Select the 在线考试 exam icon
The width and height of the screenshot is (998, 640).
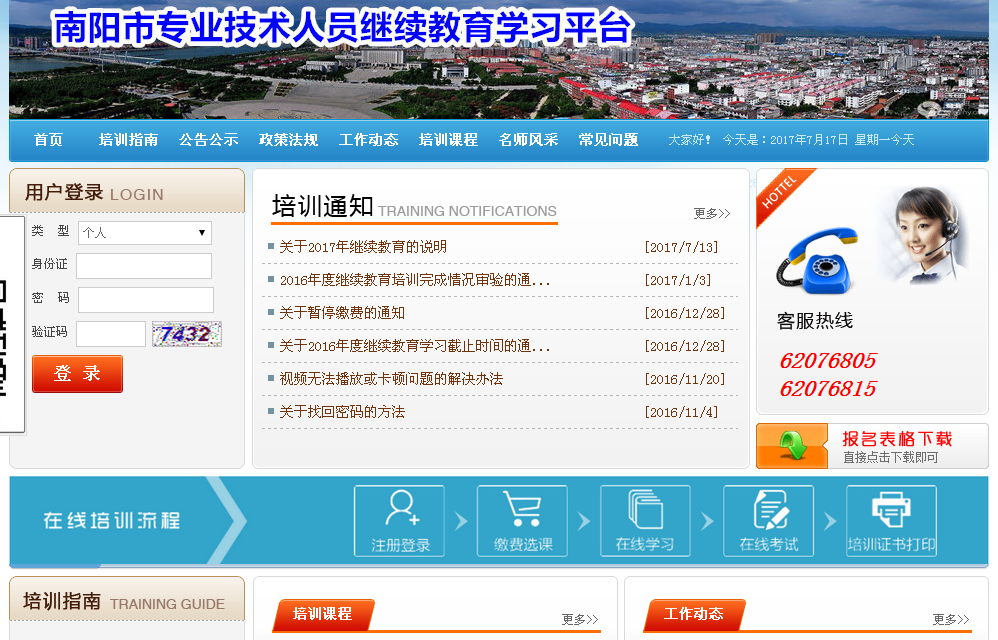point(768,510)
